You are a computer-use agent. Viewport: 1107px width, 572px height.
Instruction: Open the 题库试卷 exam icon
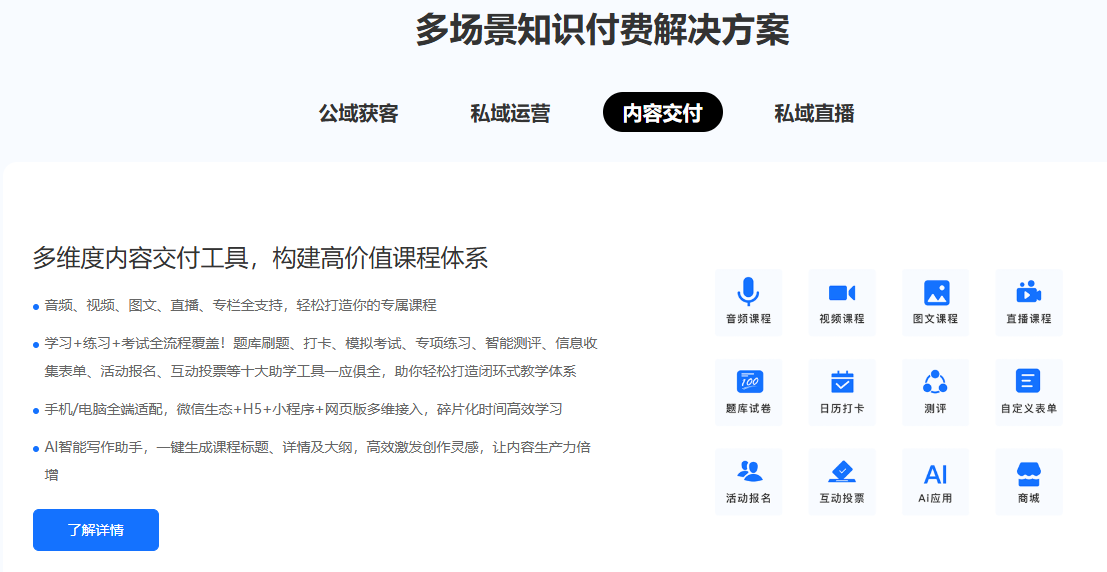[x=748, y=382]
